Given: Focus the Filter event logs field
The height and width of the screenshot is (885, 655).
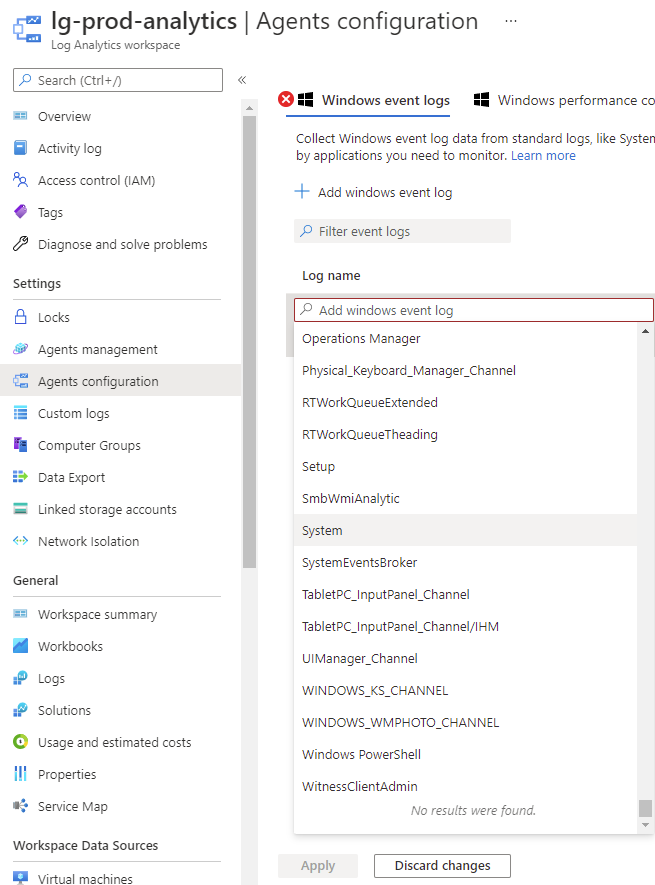Looking at the screenshot, I should (x=403, y=231).
